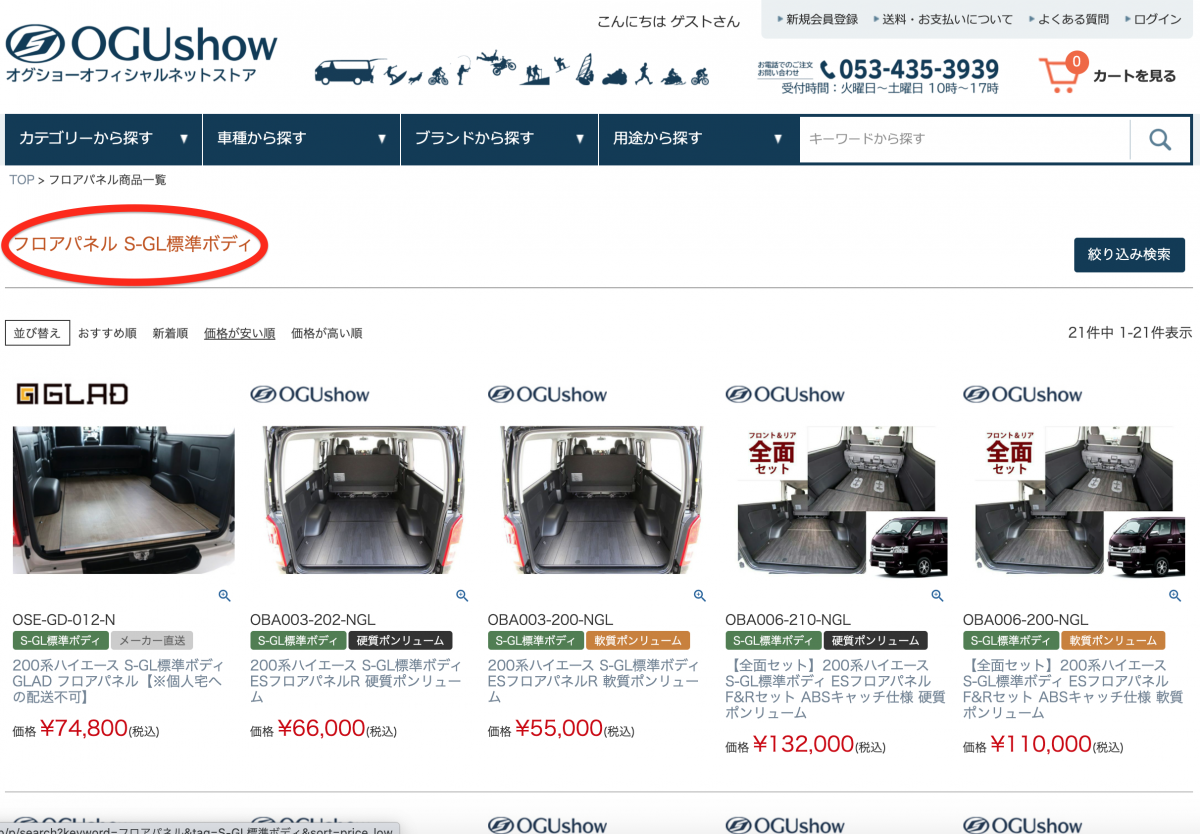Open ESフロアパネルR 軟質ポンリューム title link
This screenshot has height=834, width=1200.
coord(594,681)
